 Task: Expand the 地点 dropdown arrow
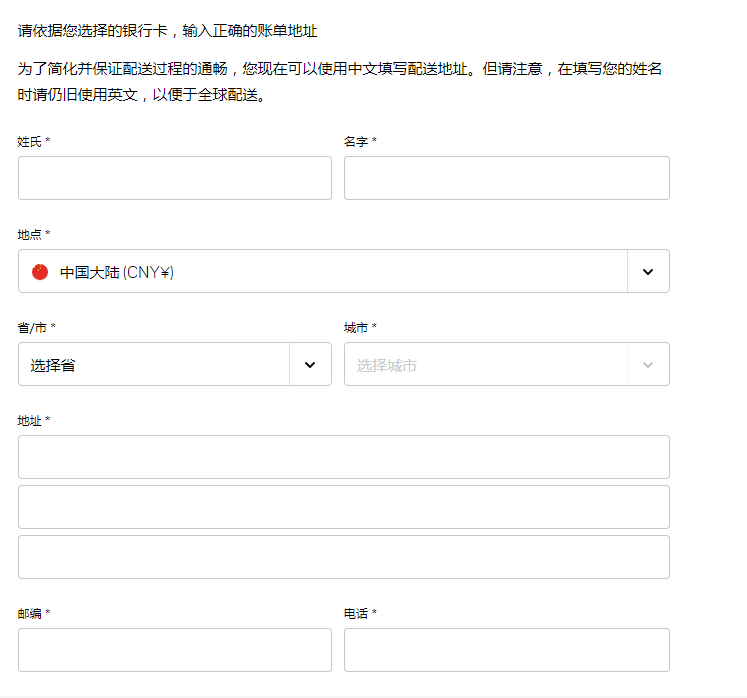pyautogui.click(x=648, y=272)
